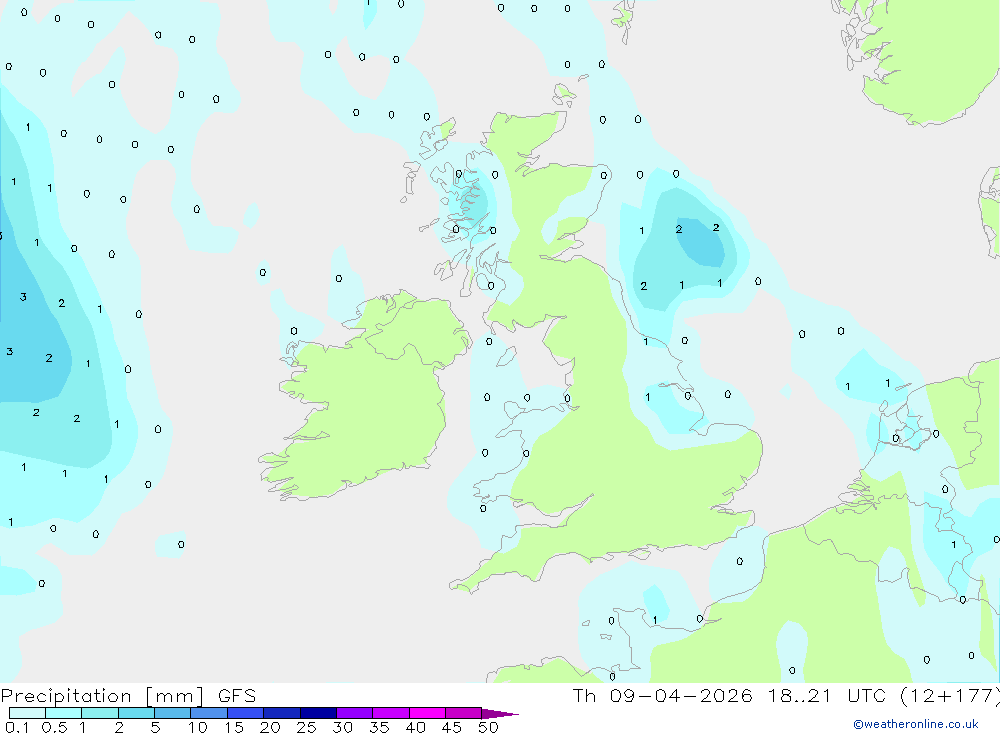Select the 30–35 mm violet legend swatch
This screenshot has width=1000, height=733.
354,713
